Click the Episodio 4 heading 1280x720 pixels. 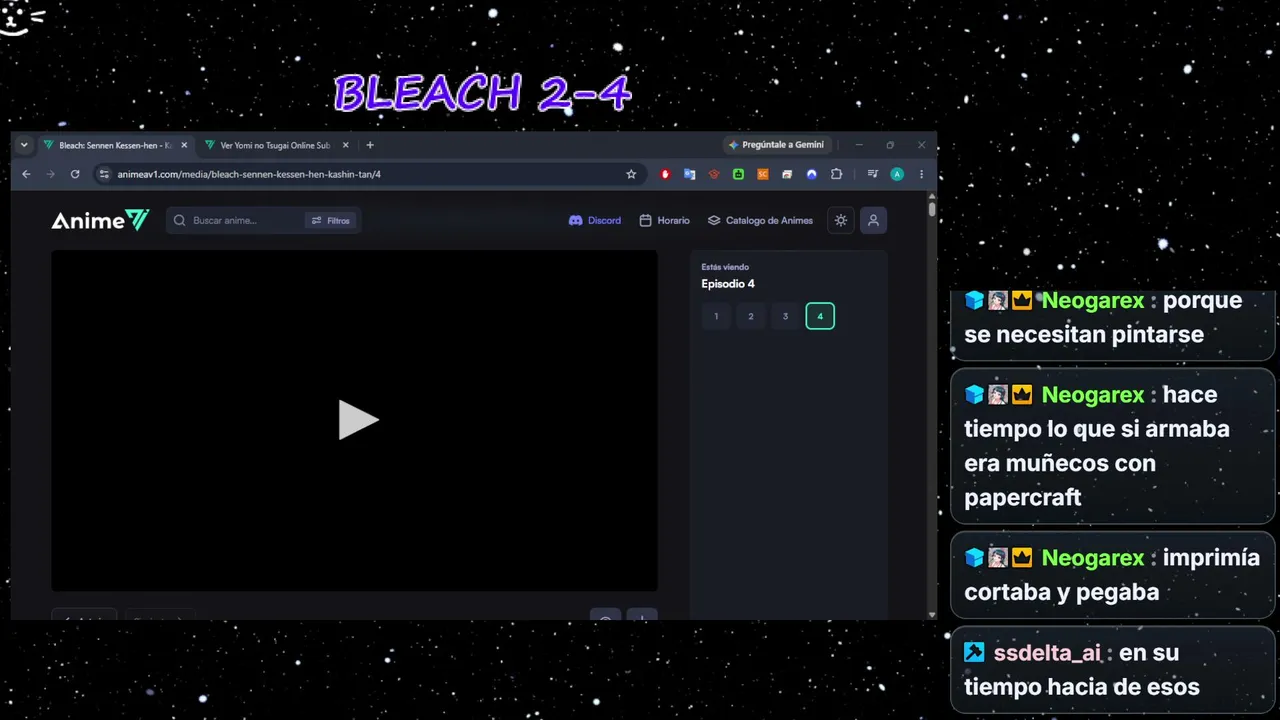(728, 284)
